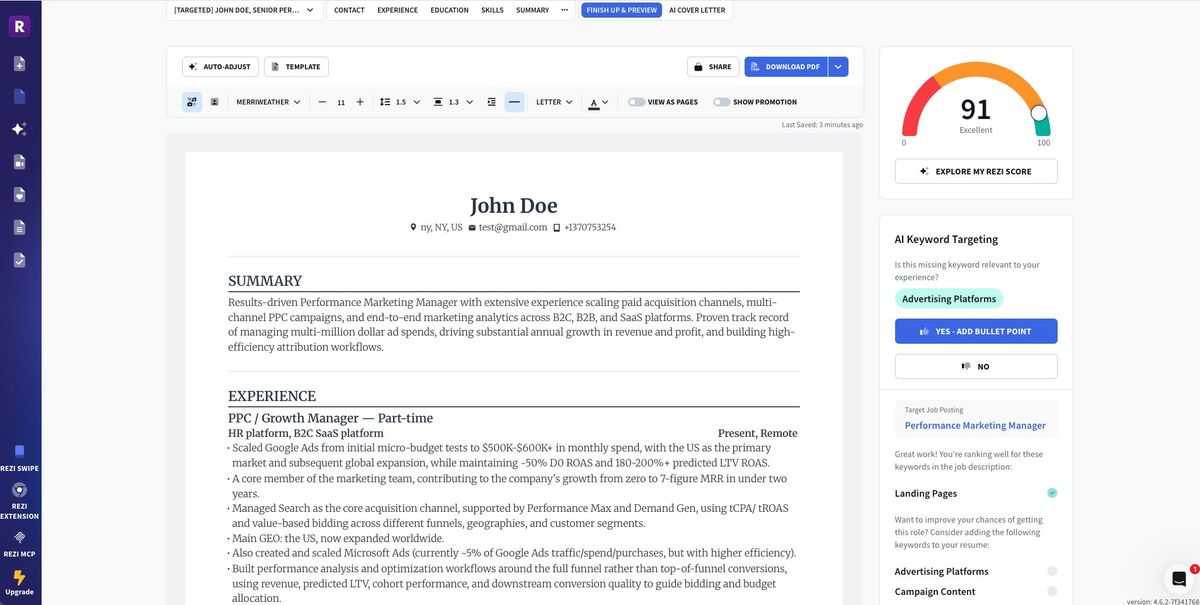The width and height of the screenshot is (1200, 605).
Task: Click the score gauge slider knob
Action: pyautogui.click(x=1039, y=113)
